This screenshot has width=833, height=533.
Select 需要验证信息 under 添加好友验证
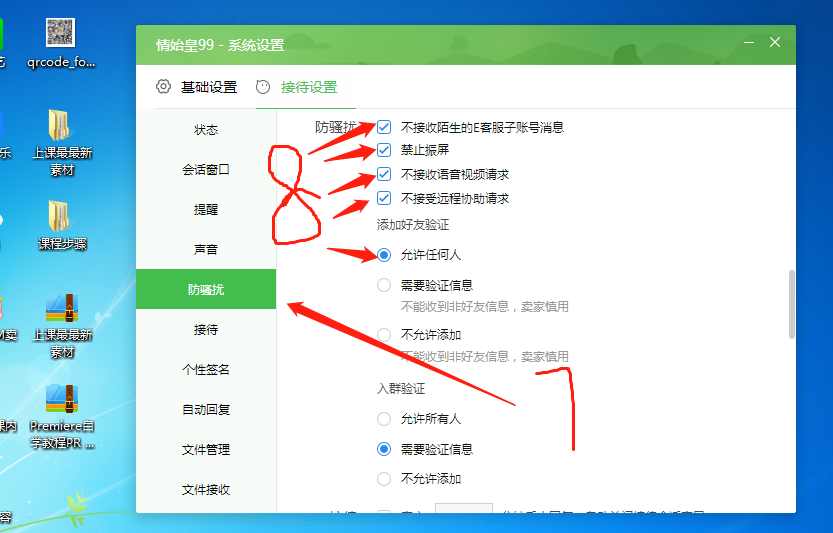point(384,285)
